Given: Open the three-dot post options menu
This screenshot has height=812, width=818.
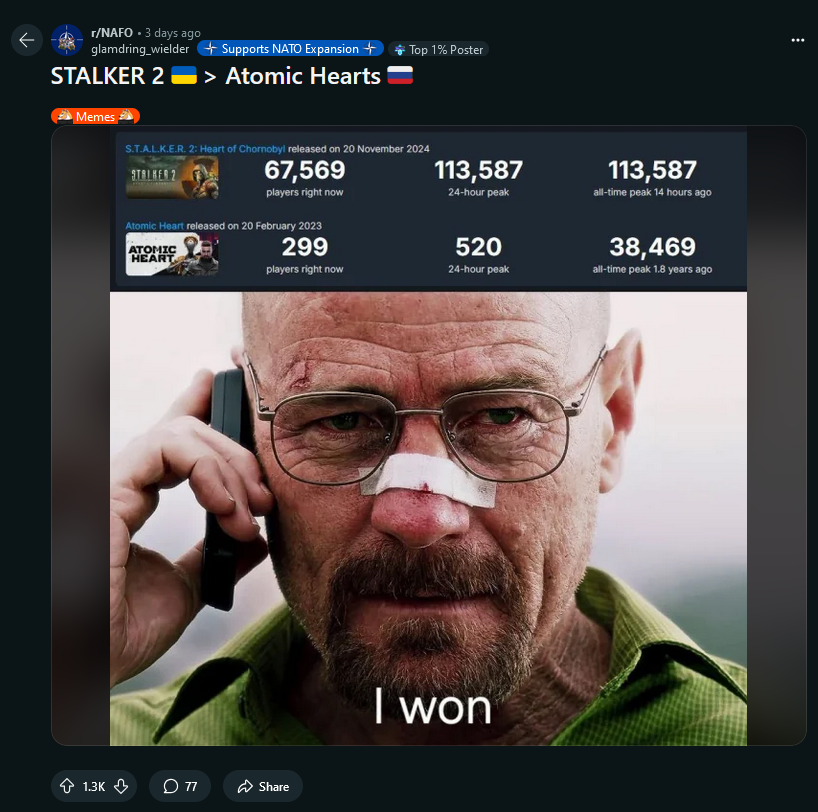Looking at the screenshot, I should (797, 40).
